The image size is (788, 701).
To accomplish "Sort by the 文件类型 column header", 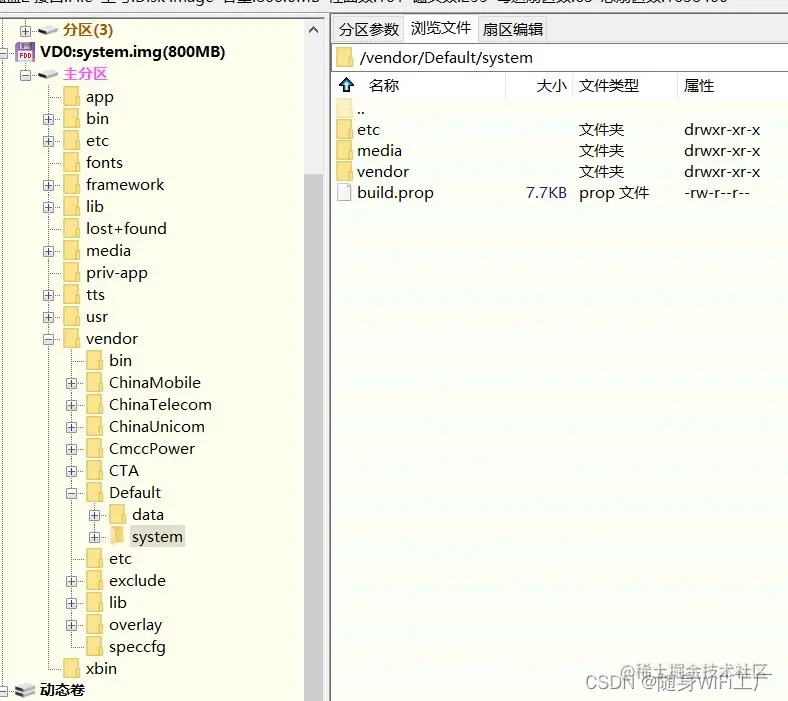I will click(608, 85).
